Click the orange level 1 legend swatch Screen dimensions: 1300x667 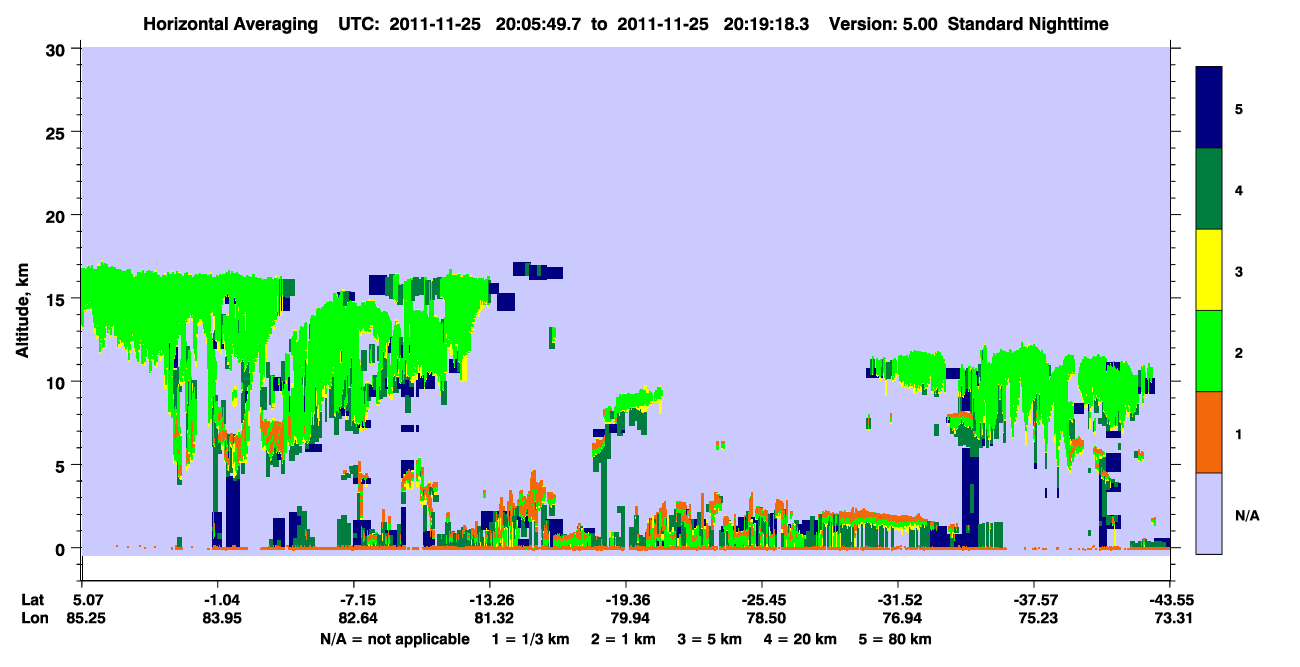[x=1209, y=432]
